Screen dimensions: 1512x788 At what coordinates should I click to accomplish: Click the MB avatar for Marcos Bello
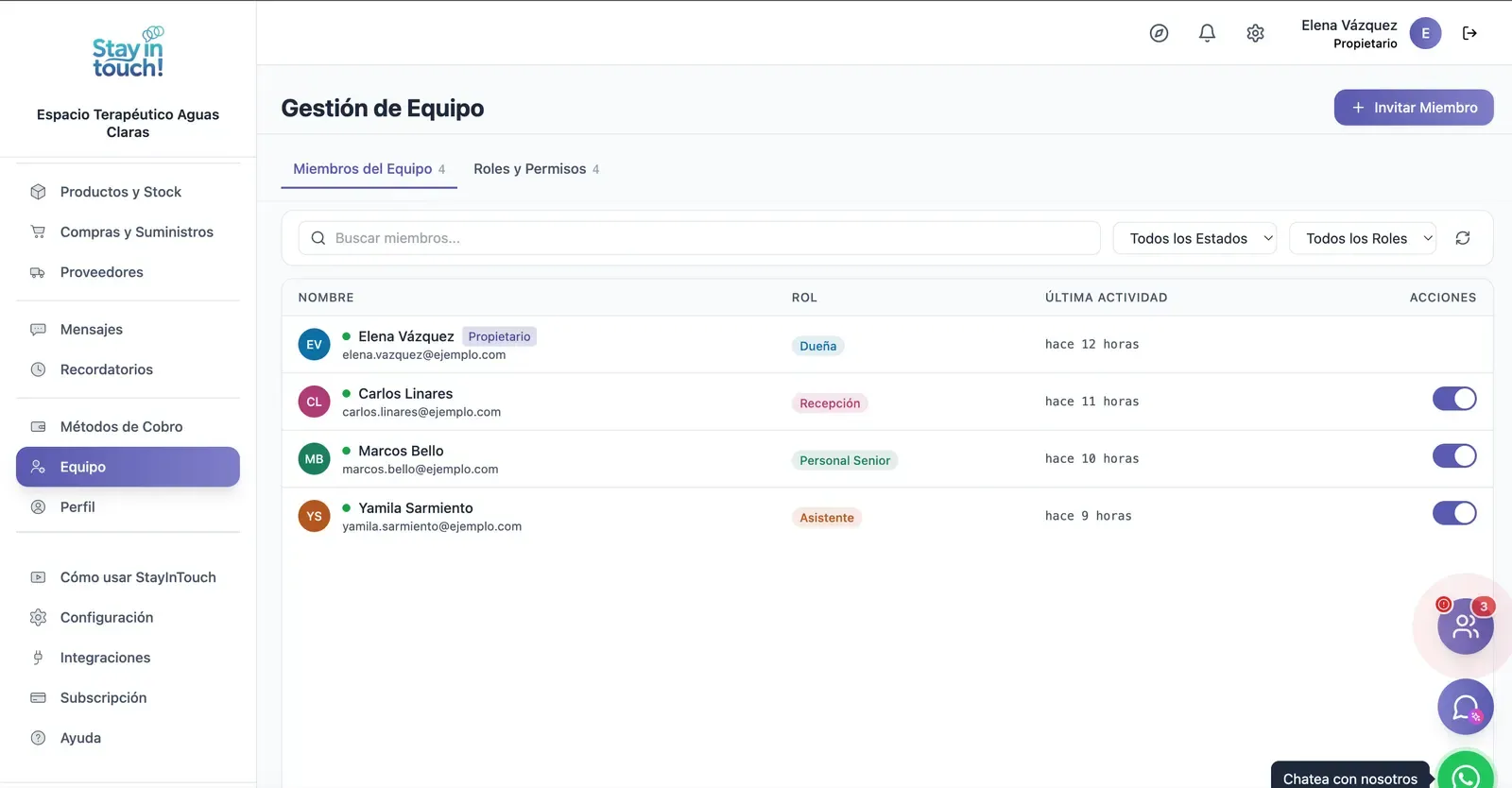tap(314, 459)
